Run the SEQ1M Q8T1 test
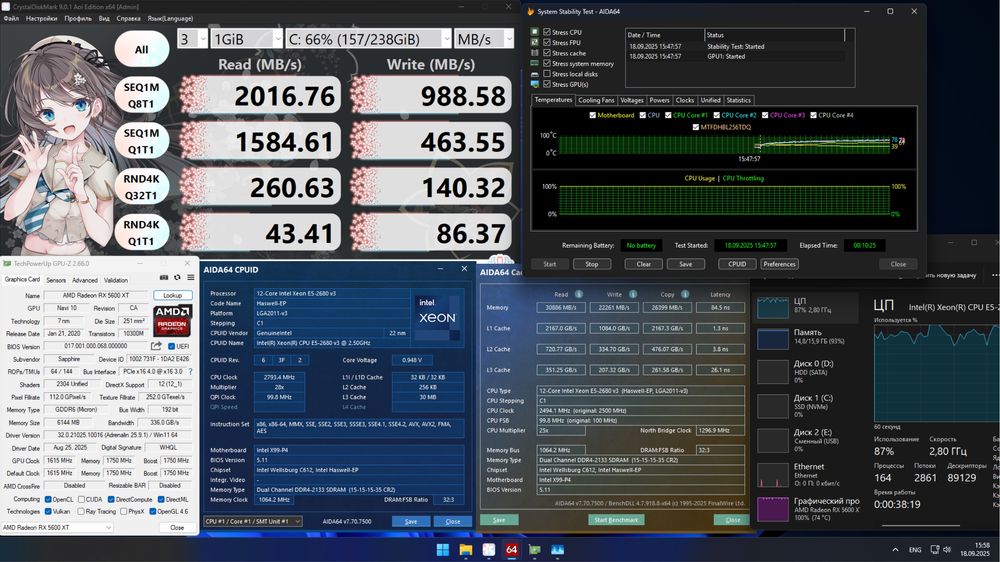The image size is (1000, 562). 142,95
